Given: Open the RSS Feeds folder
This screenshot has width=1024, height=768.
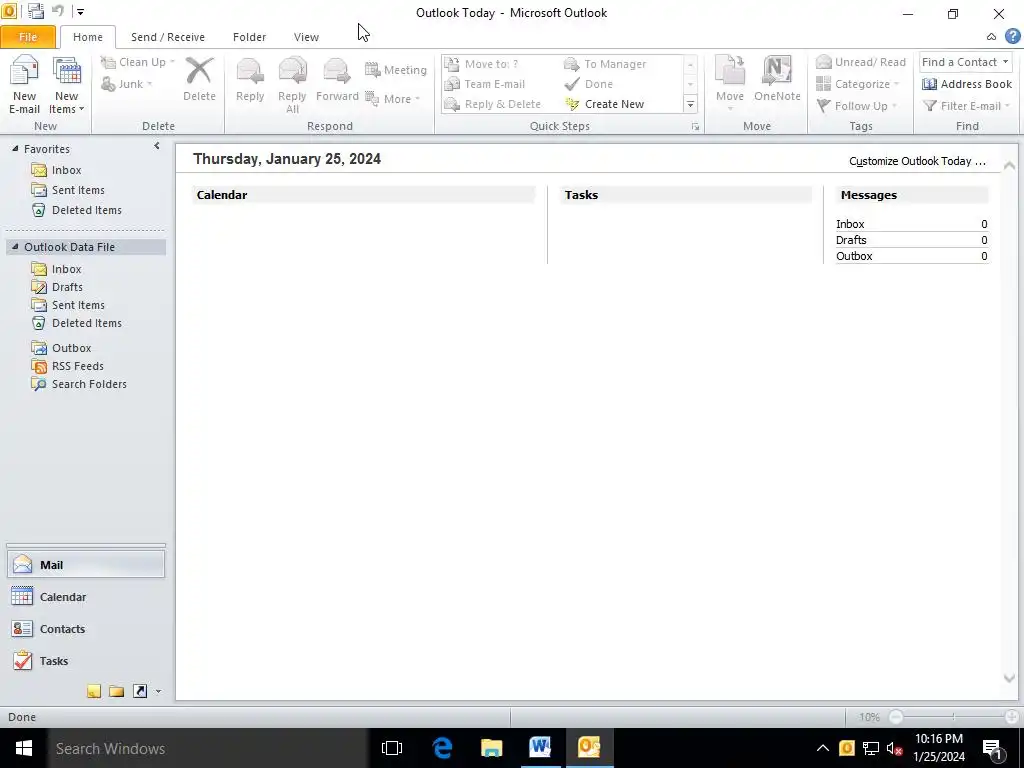Looking at the screenshot, I should (78, 366).
